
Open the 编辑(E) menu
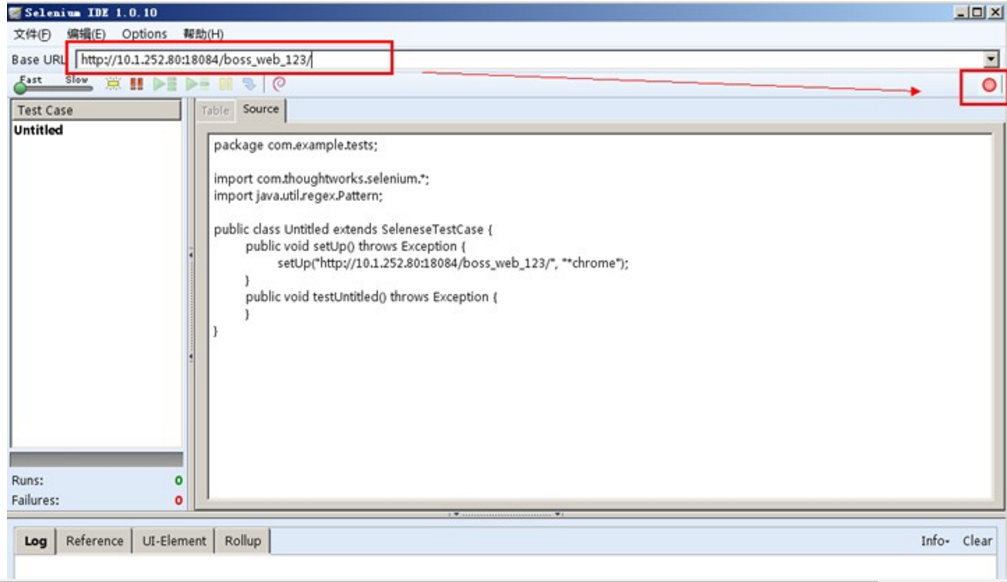pyautogui.click(x=86, y=34)
